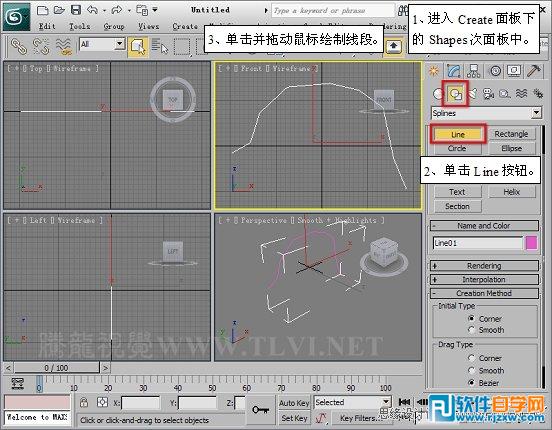Viewport: 552px width, 430px height.
Task: Open the Select by Name tool
Action: [160, 46]
